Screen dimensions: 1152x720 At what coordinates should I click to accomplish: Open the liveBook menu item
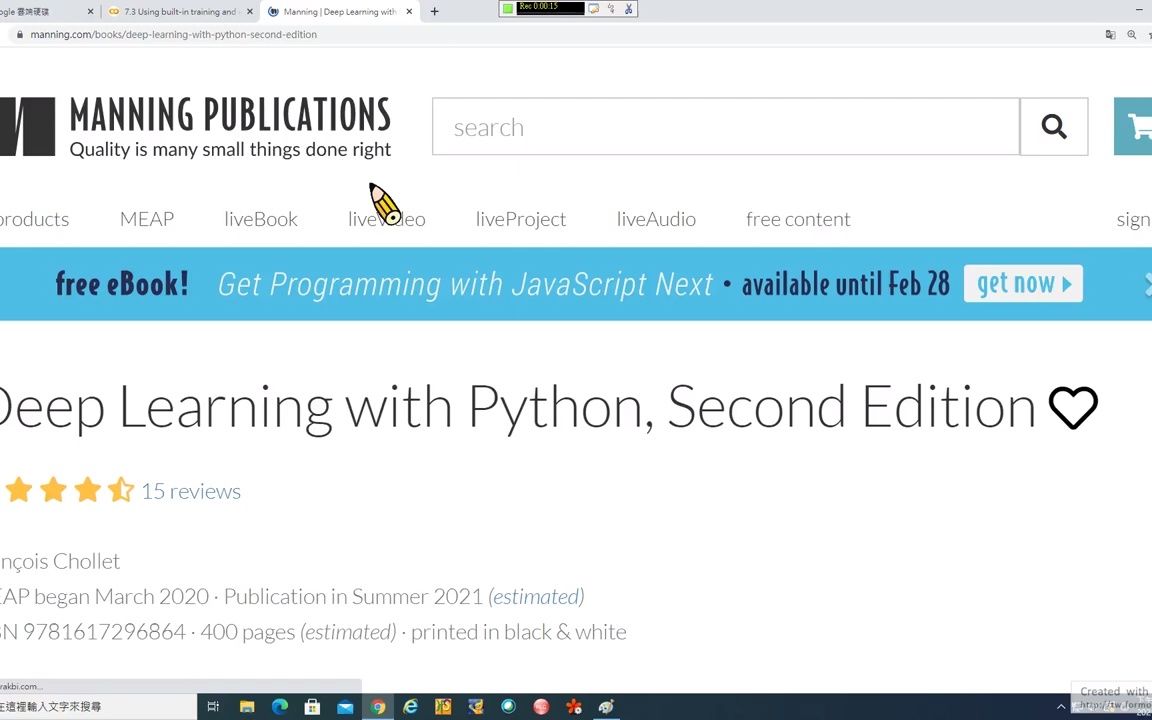pyautogui.click(x=261, y=219)
